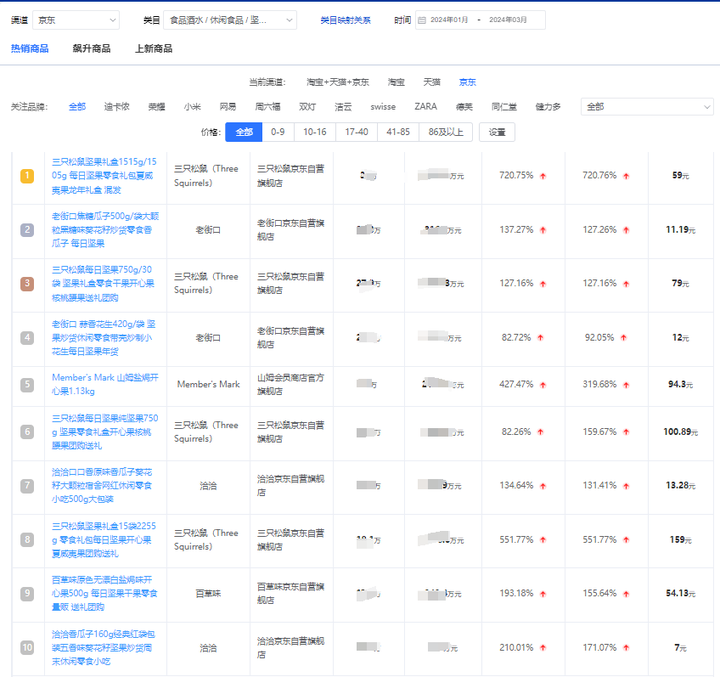720x677 pixels.
Task: Select the 全部 price range
Action: [244, 132]
